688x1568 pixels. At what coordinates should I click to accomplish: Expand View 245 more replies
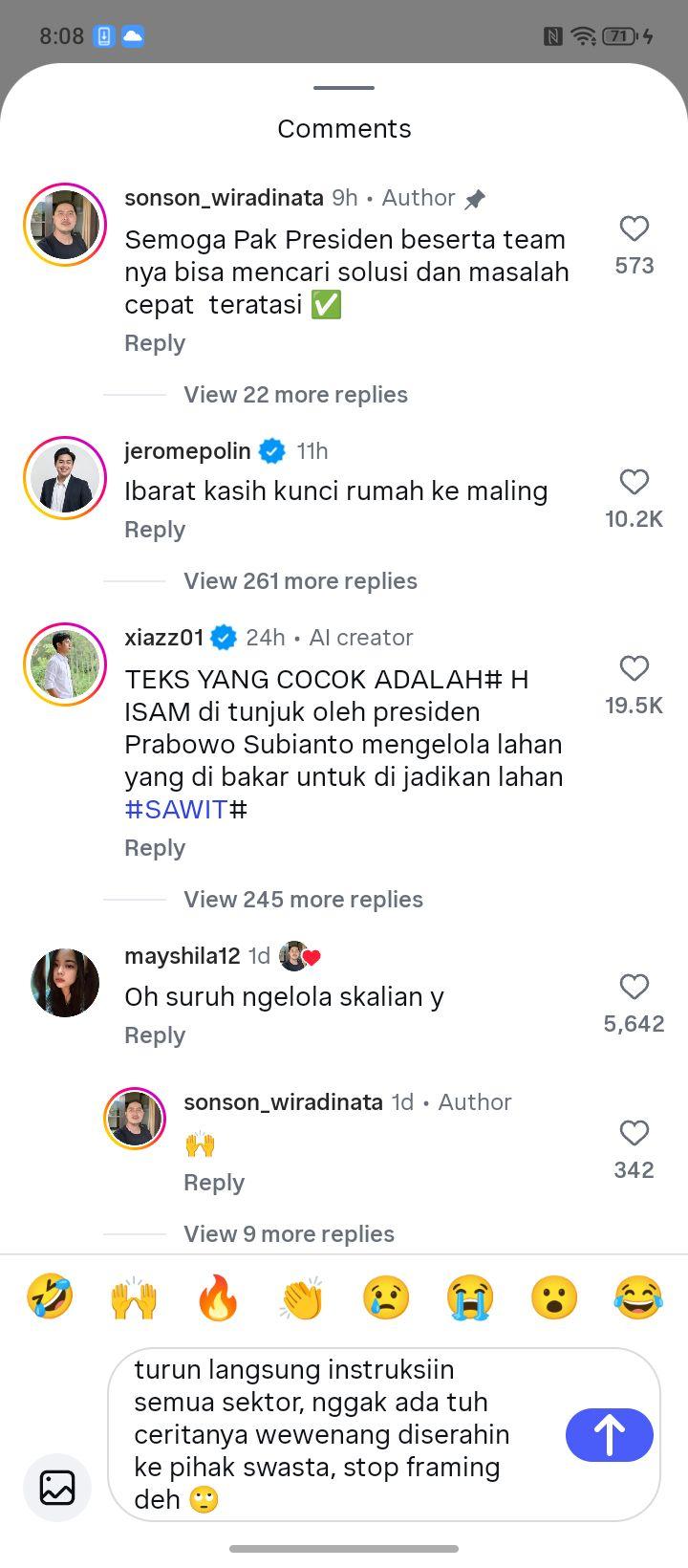click(x=303, y=900)
